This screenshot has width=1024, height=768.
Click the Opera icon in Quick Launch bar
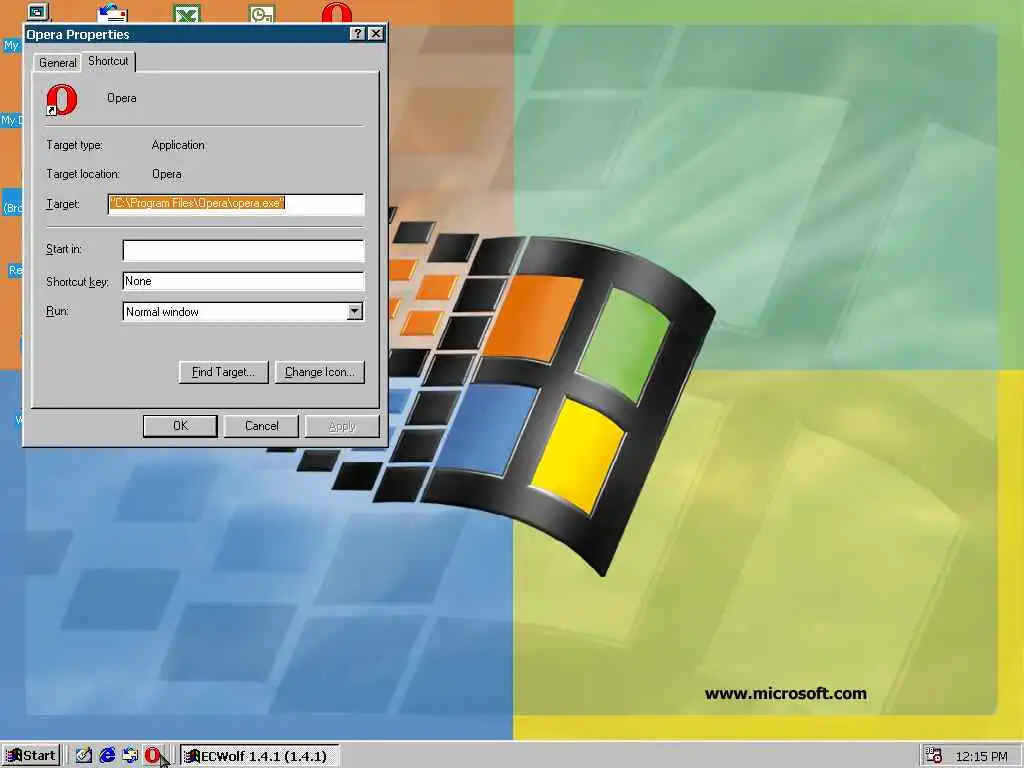[x=152, y=756]
